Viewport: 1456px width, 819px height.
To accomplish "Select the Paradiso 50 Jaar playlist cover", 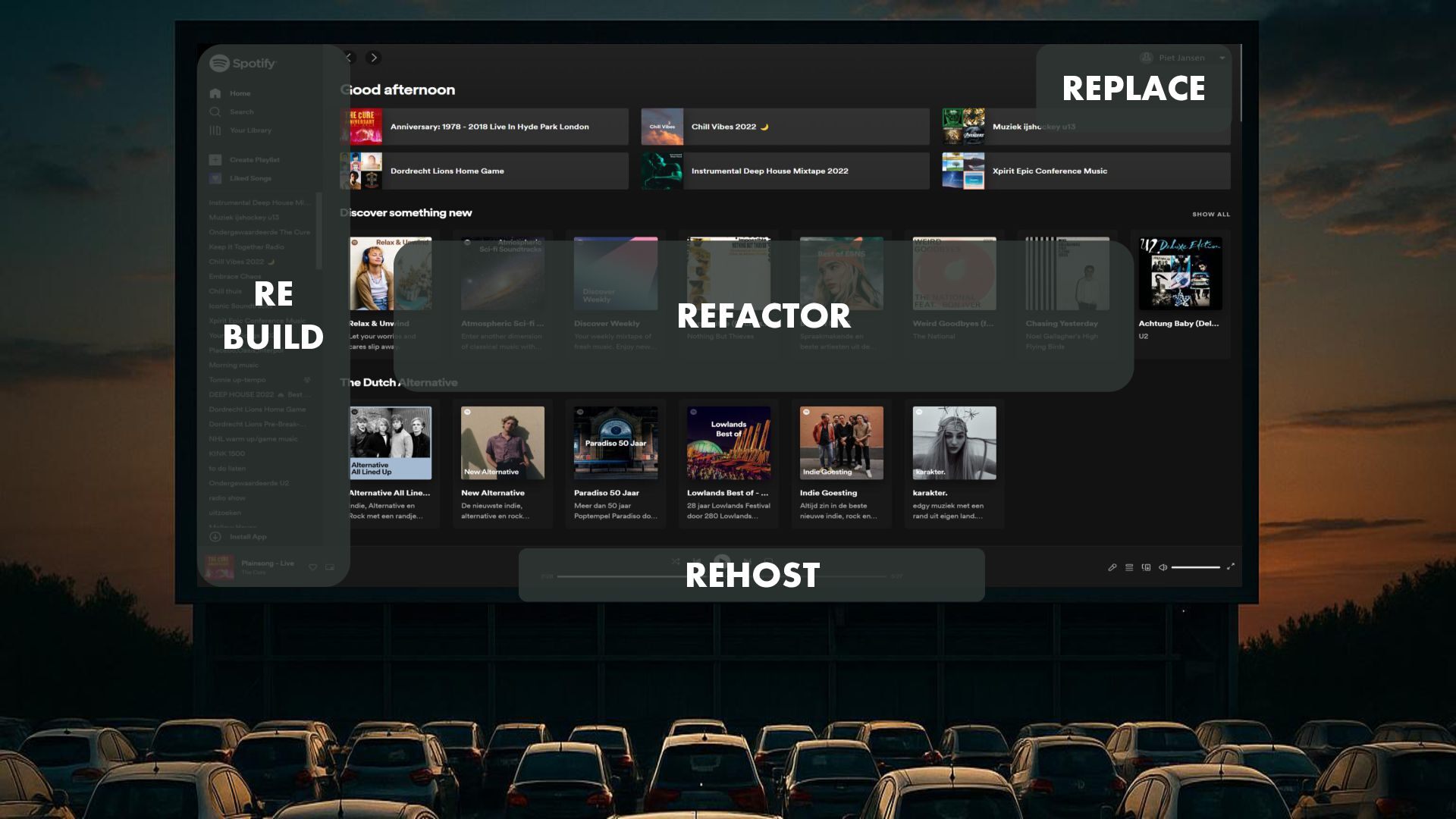I will pyautogui.click(x=616, y=443).
